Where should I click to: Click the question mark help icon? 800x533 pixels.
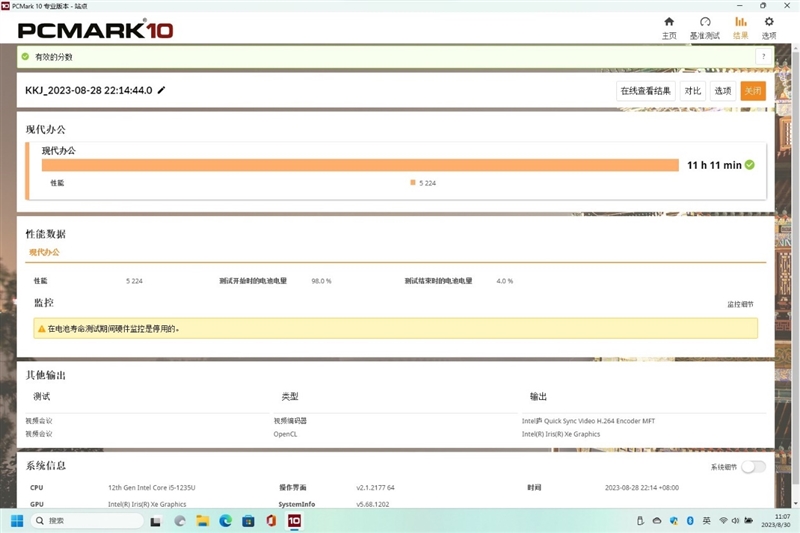pos(763,57)
